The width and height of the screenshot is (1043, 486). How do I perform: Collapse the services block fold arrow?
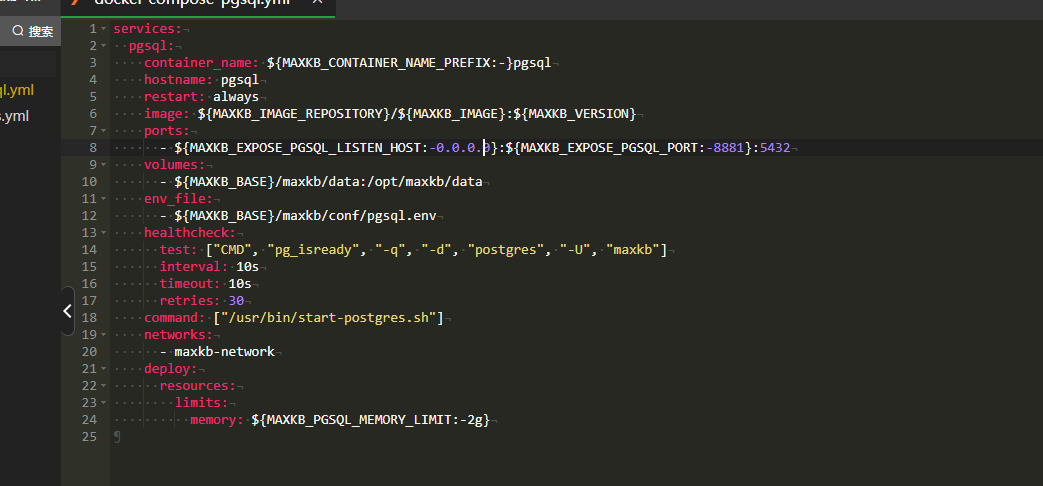point(103,29)
